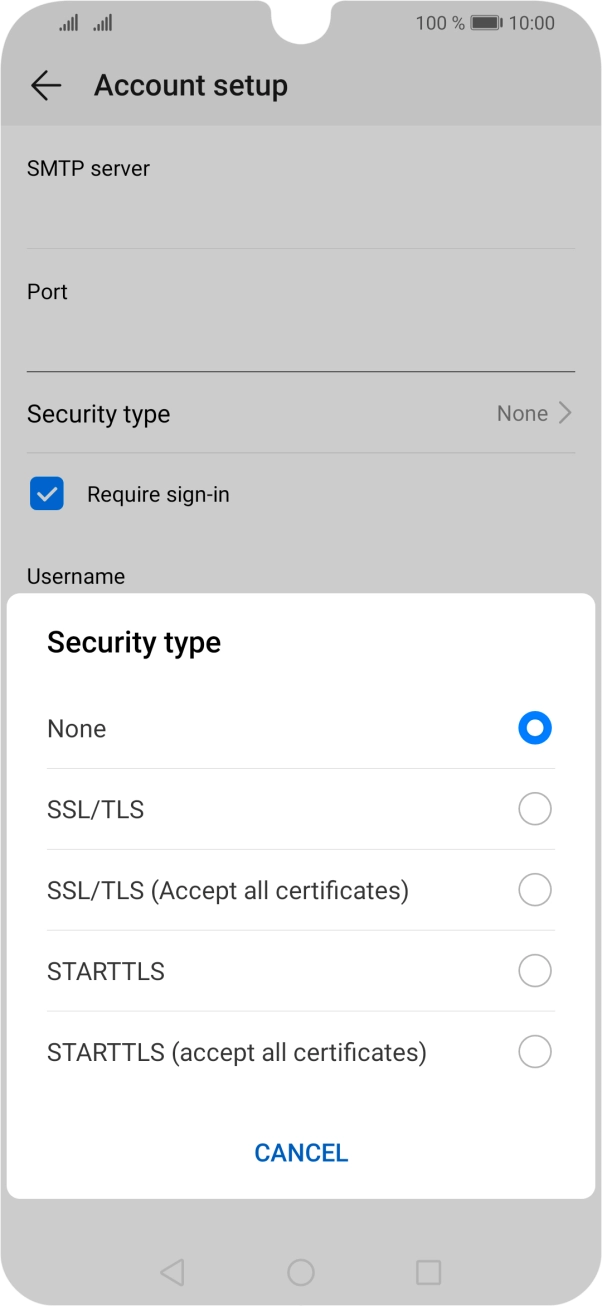Tap the second signal strength icon
This screenshot has height=1306, width=602.
102,22
